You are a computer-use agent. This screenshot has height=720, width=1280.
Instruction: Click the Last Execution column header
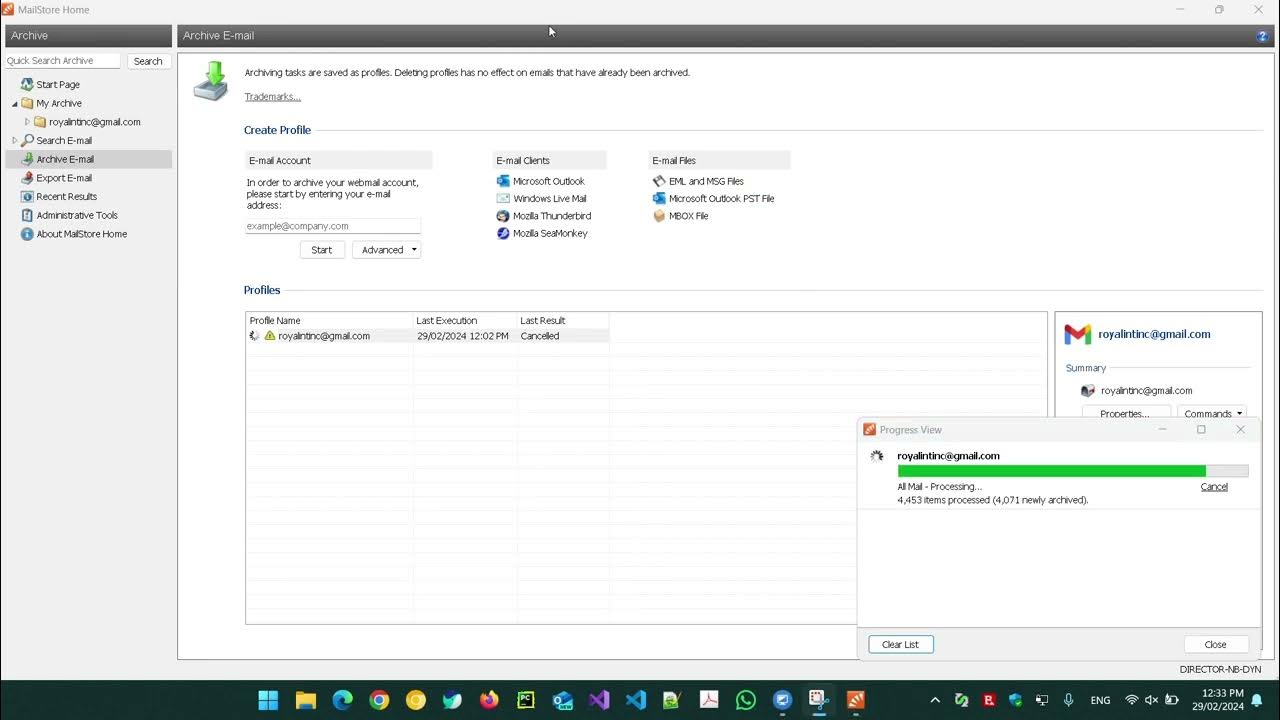[x=465, y=320]
